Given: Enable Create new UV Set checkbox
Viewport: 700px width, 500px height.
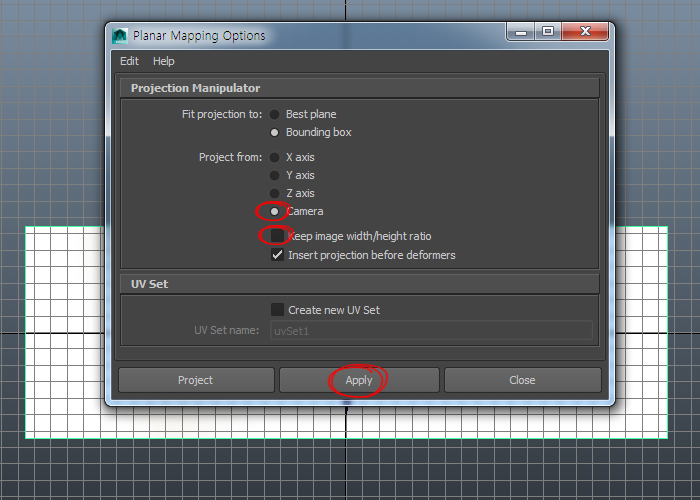Looking at the screenshot, I should pyautogui.click(x=277, y=309).
